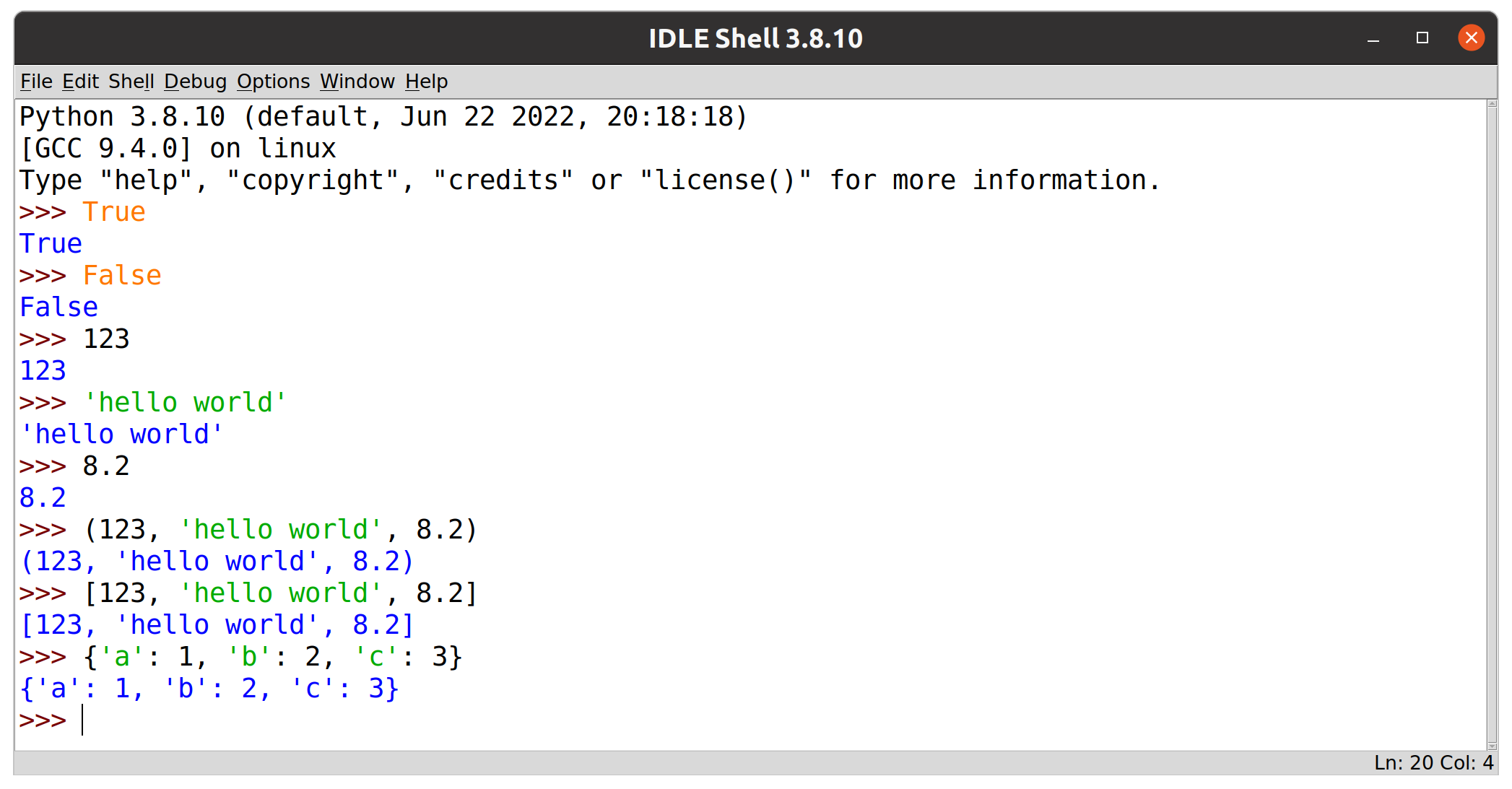Select the Shell menu option
The width and height of the screenshot is (1512, 789).
tap(131, 81)
